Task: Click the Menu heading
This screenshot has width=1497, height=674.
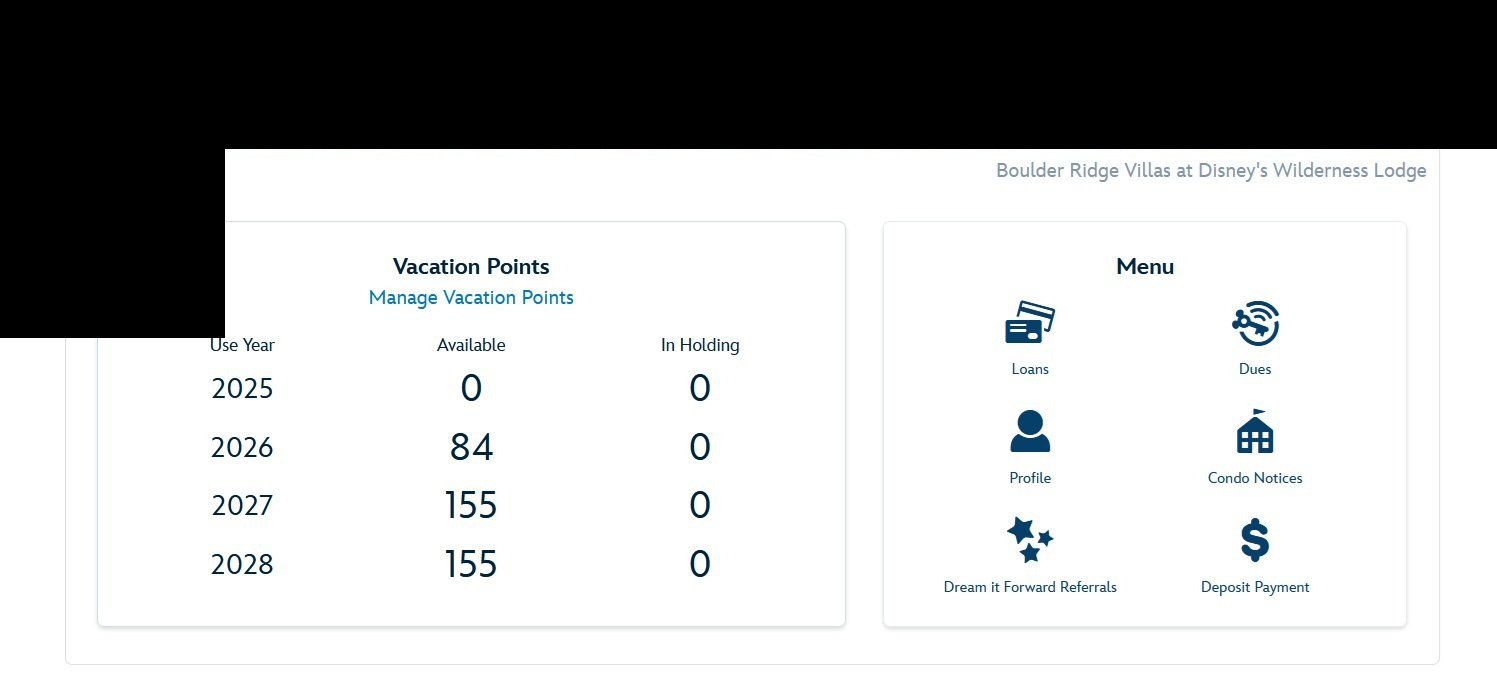Action: click(x=1145, y=267)
